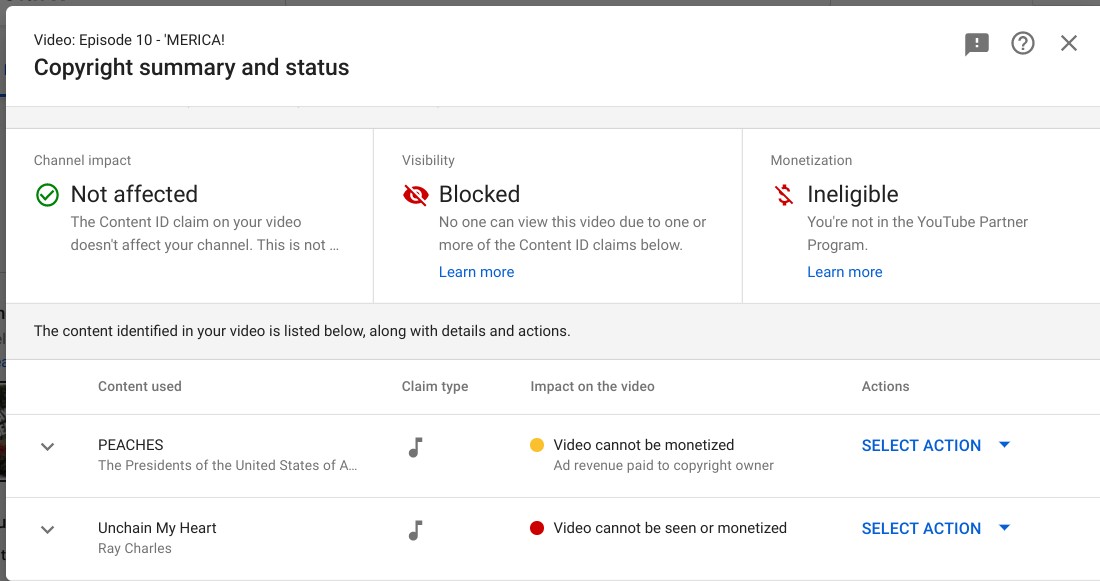Open SELECT ACTION for Unchain My Heart

click(x=920, y=528)
